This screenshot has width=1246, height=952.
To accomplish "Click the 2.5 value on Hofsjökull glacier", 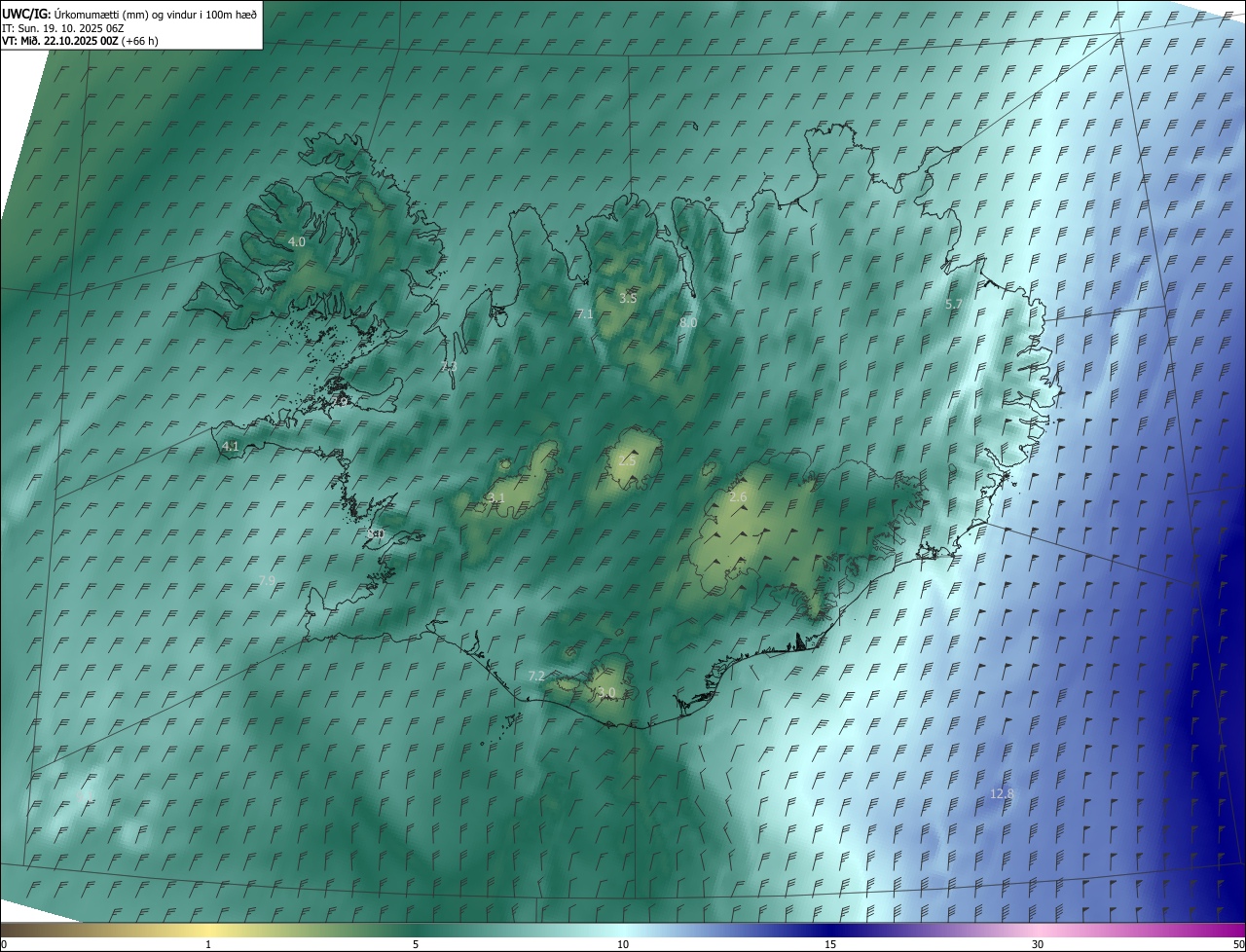I will click(x=626, y=460).
